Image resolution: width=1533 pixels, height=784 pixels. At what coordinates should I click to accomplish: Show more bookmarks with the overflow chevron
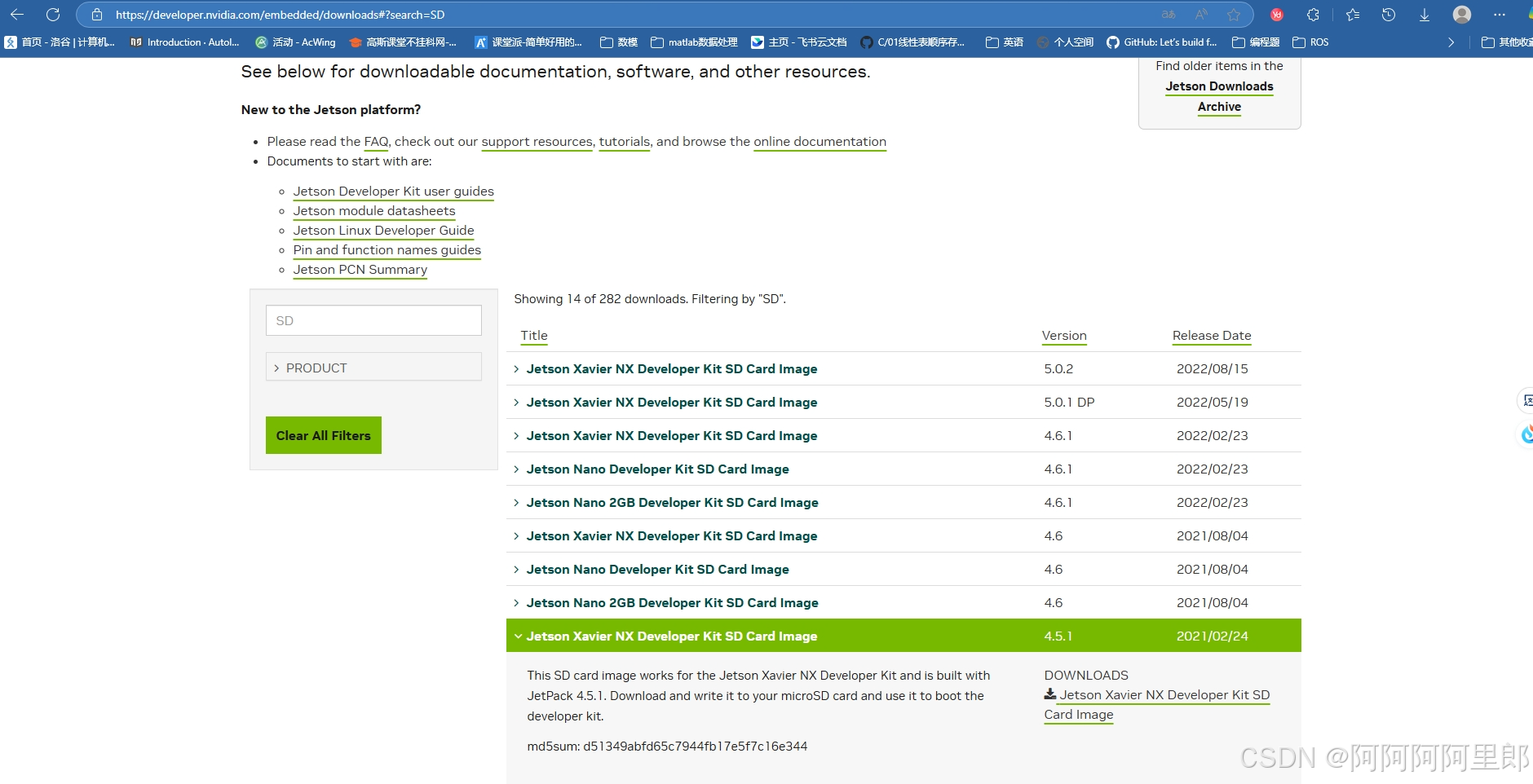click(1451, 42)
